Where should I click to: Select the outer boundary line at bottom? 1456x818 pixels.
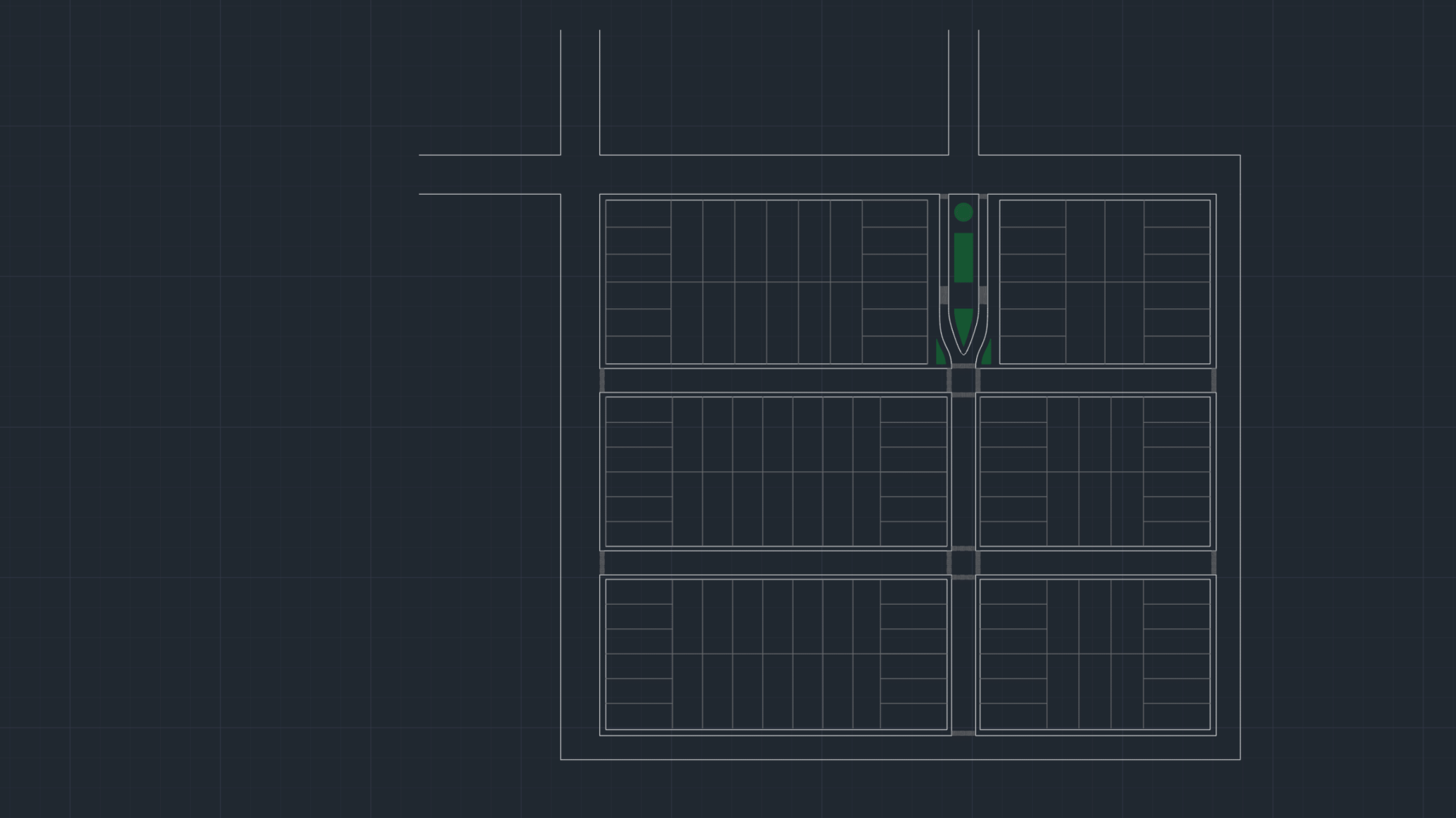pos(900,760)
